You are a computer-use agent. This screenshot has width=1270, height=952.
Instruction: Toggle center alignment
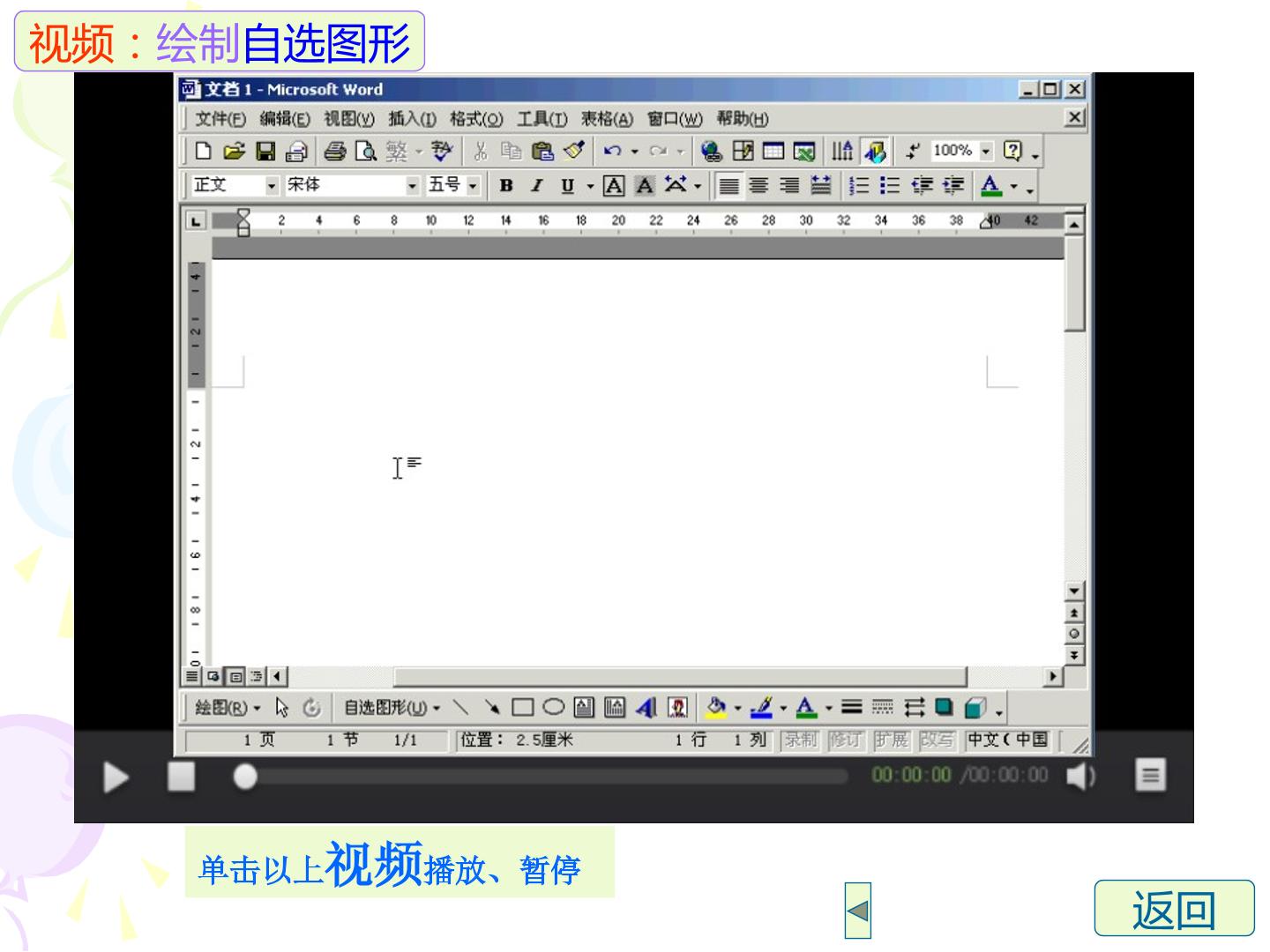click(758, 186)
